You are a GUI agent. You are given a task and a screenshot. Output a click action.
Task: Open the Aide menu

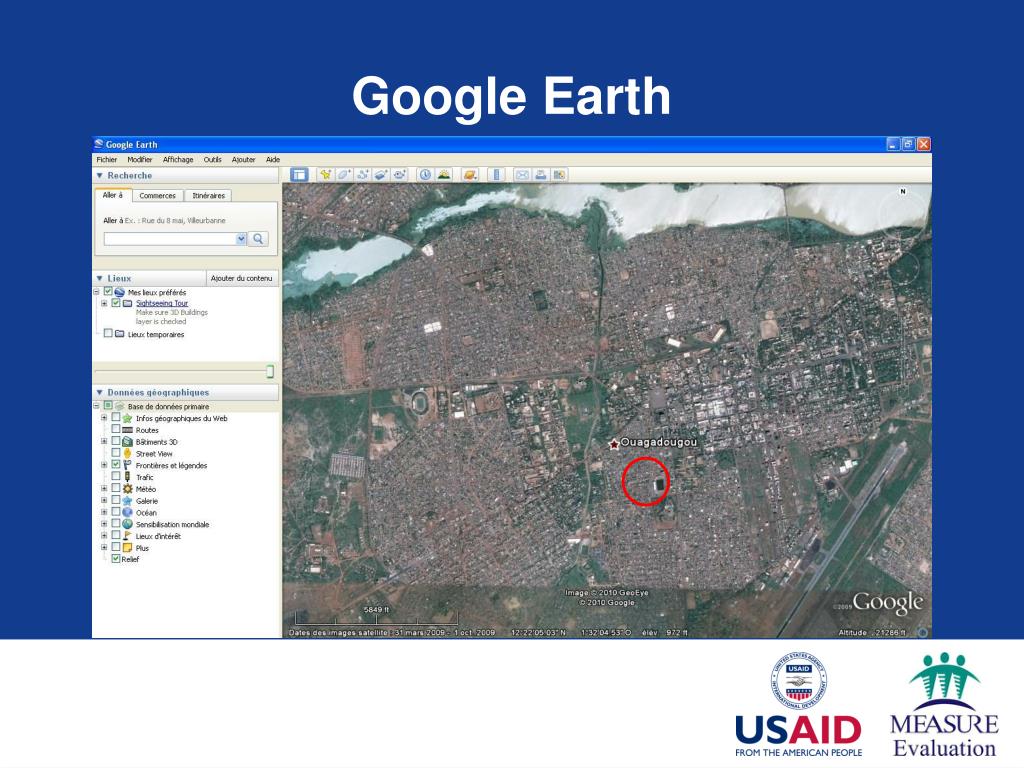click(273, 159)
